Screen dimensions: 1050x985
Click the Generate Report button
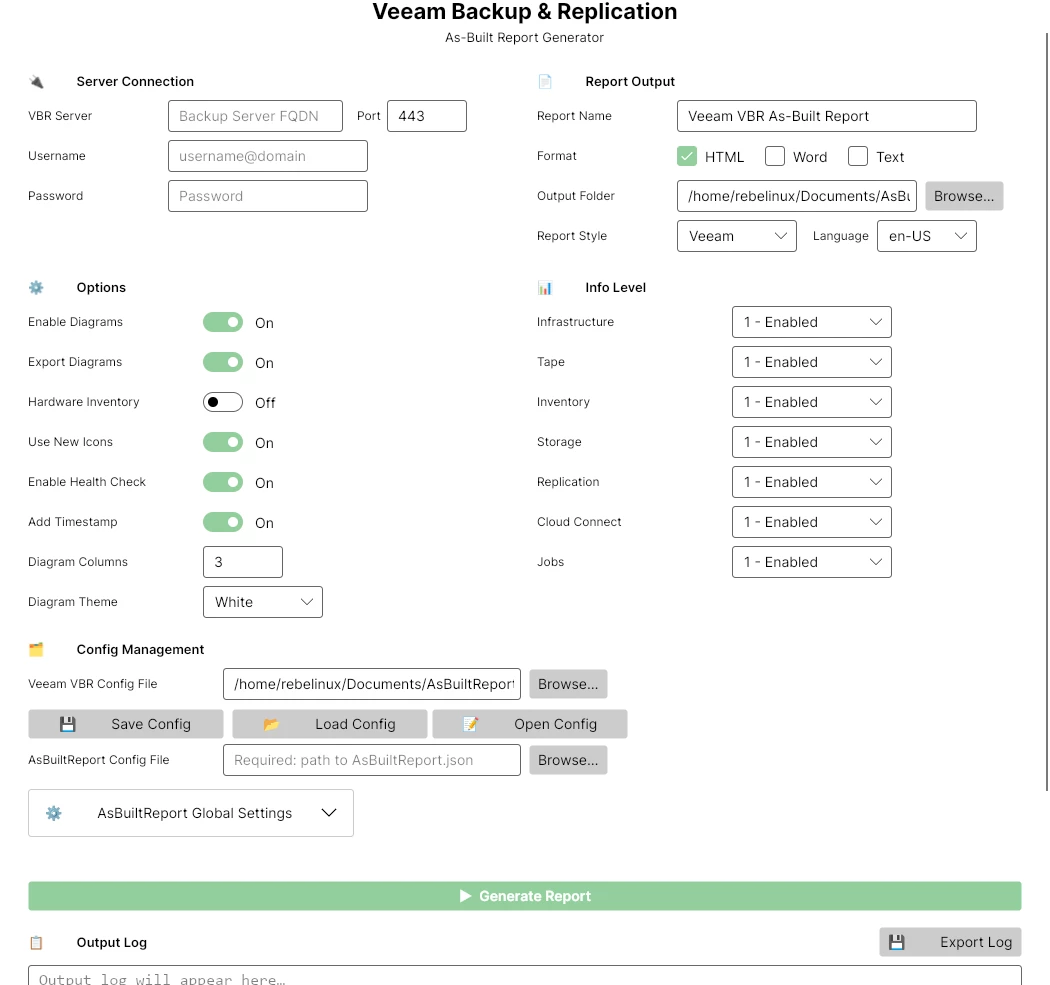tap(524, 897)
